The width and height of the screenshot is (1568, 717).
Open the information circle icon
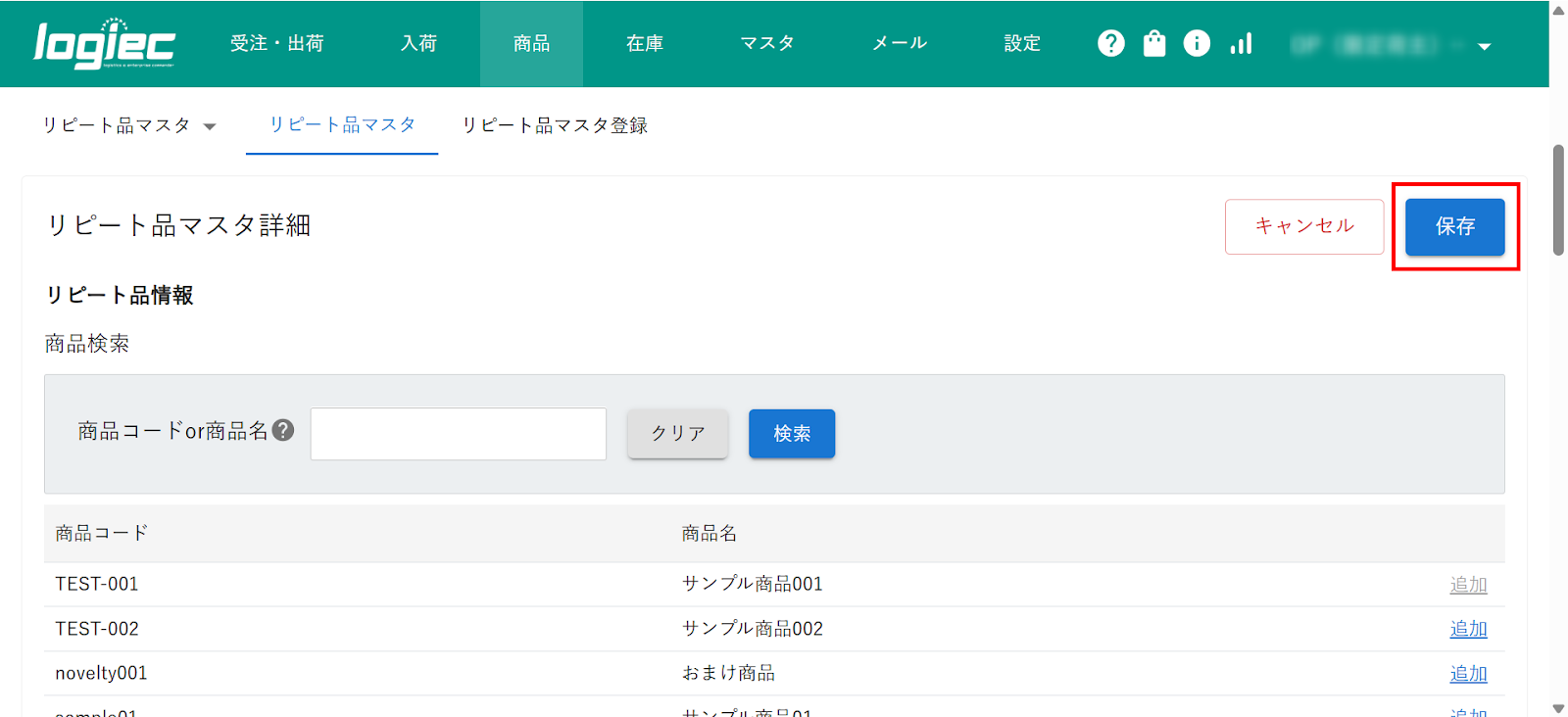point(1197,44)
